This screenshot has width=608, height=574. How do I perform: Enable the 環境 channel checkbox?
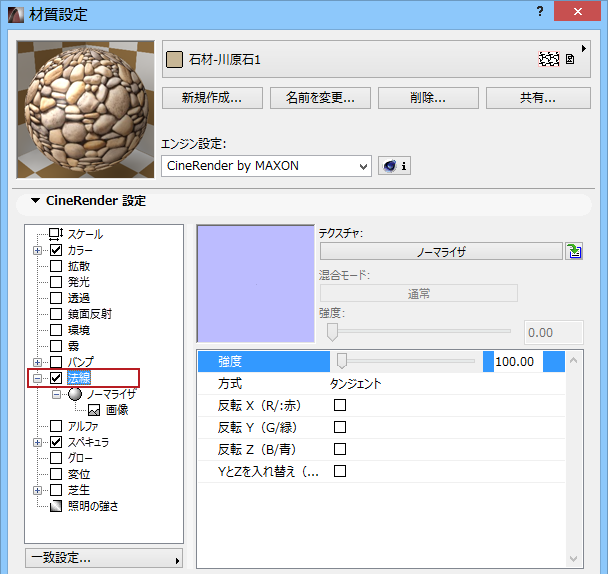click(x=56, y=330)
